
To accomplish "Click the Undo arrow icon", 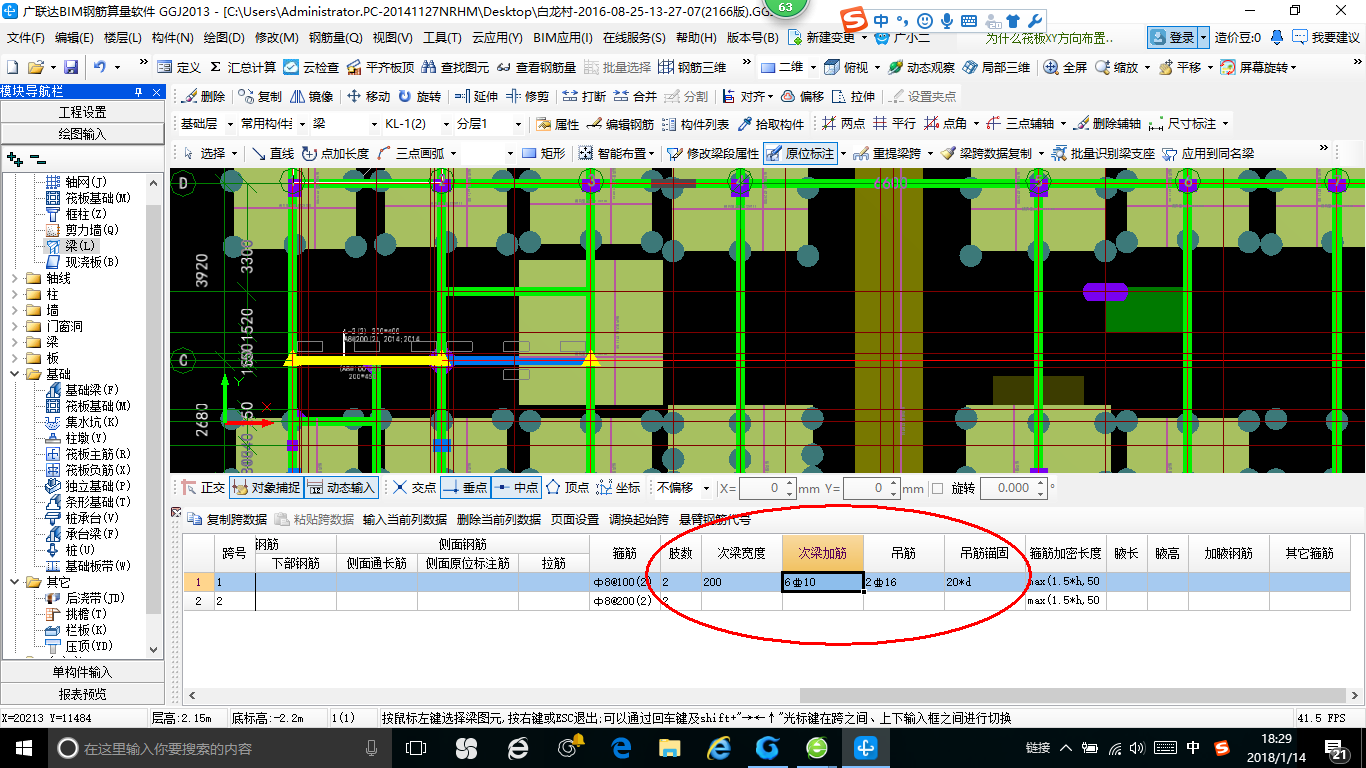I will [100, 67].
